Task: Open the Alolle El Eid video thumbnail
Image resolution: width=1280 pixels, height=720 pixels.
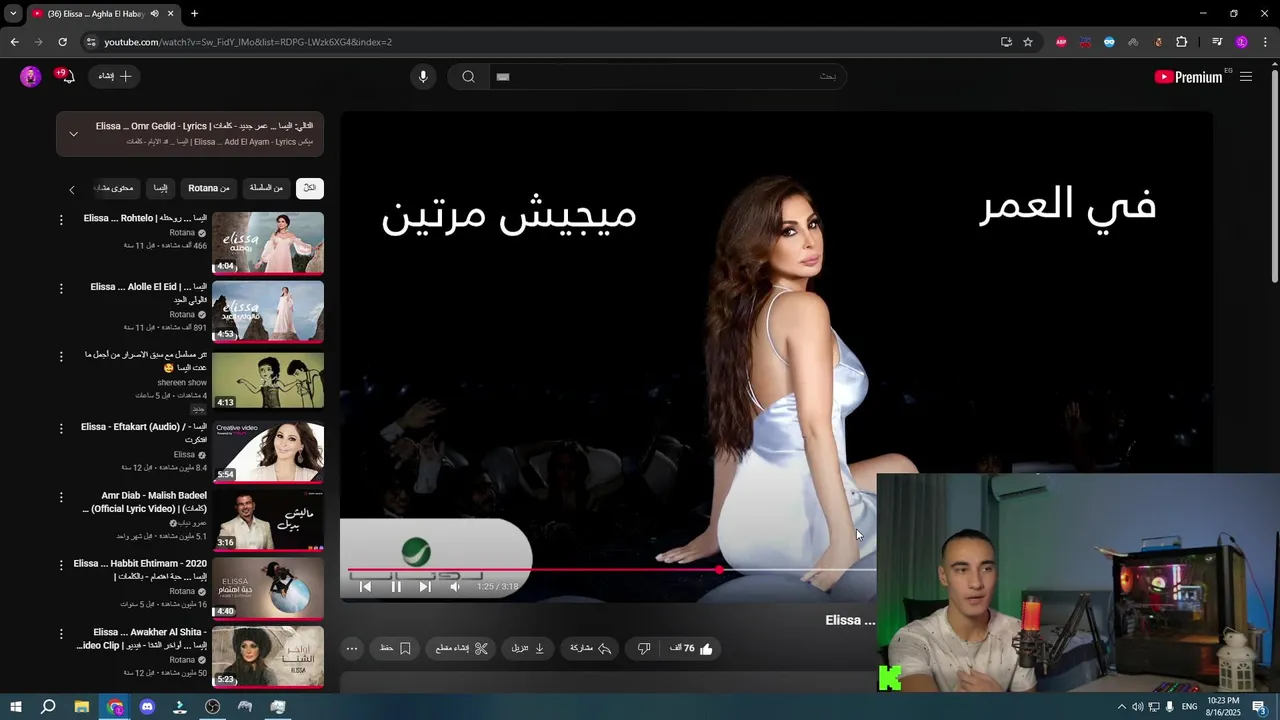Action: [268, 311]
